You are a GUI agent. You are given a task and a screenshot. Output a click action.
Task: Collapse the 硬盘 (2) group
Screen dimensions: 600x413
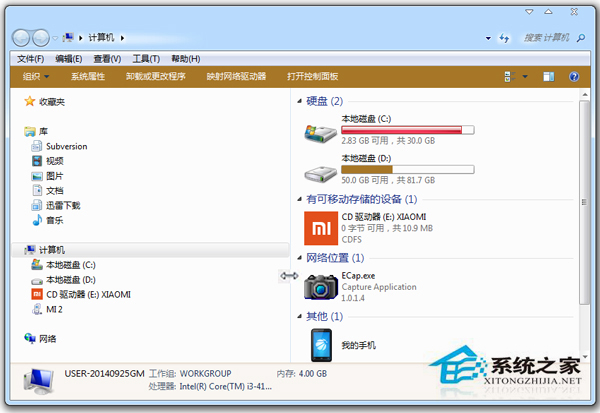300,101
